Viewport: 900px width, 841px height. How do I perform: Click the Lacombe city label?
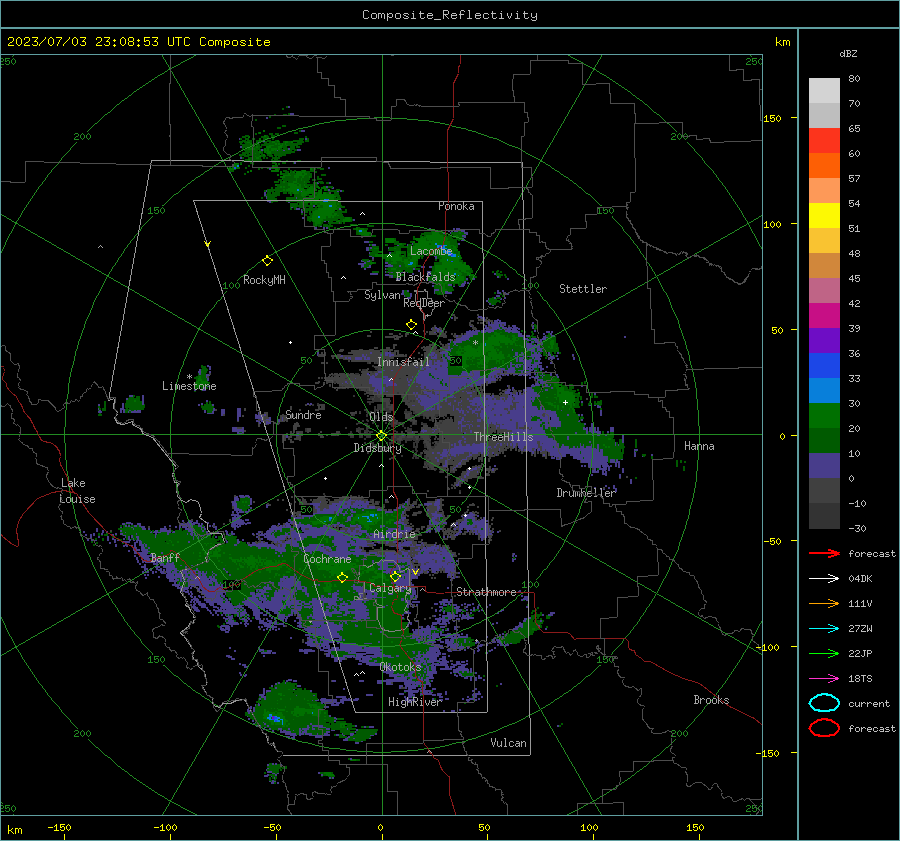[431, 251]
